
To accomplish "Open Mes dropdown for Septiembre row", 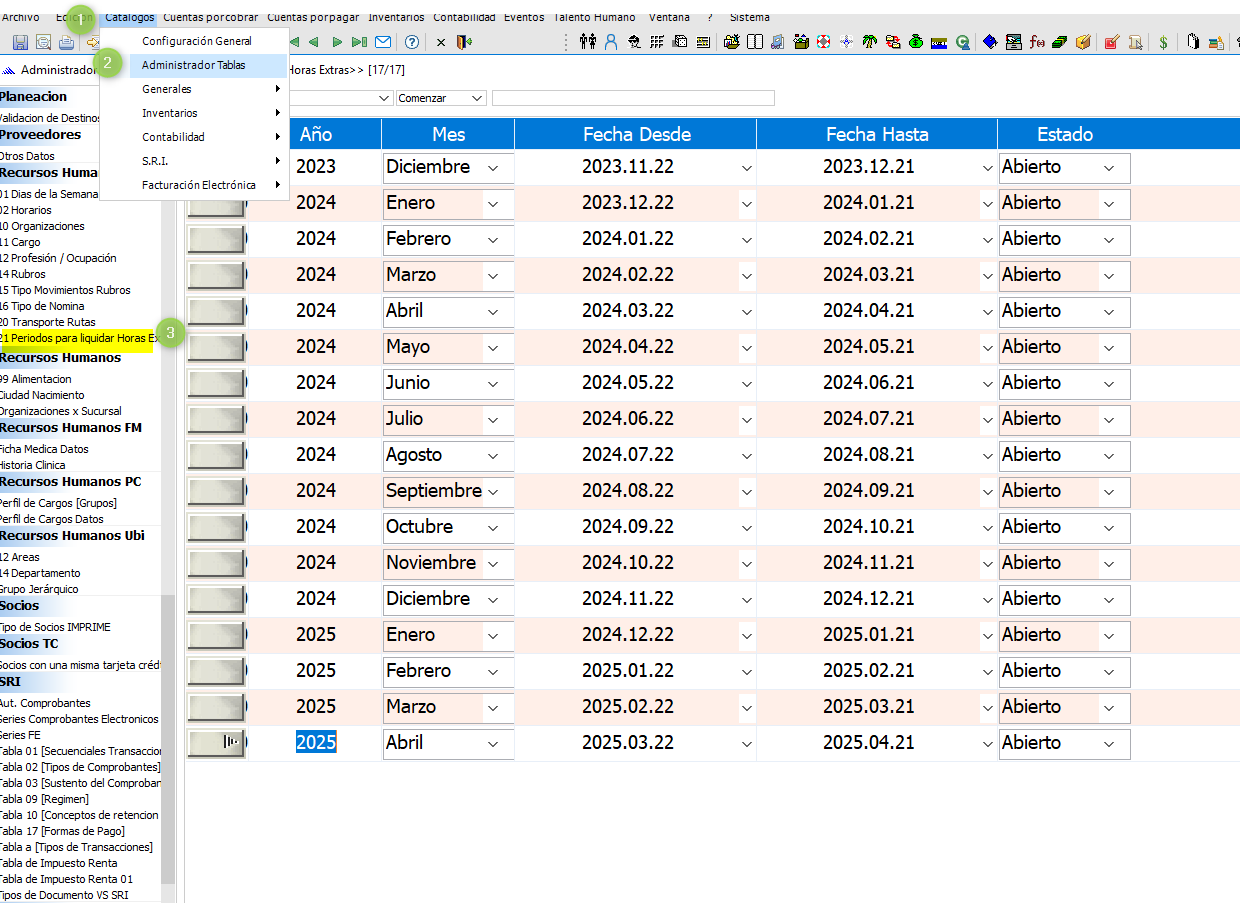I will pos(493,491).
